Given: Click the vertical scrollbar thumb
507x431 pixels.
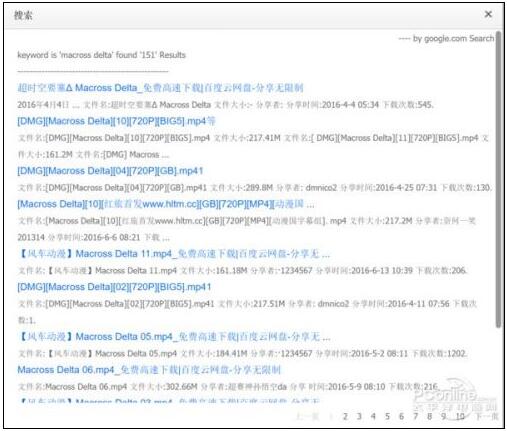Looking at the screenshot, I should pos(498,180).
